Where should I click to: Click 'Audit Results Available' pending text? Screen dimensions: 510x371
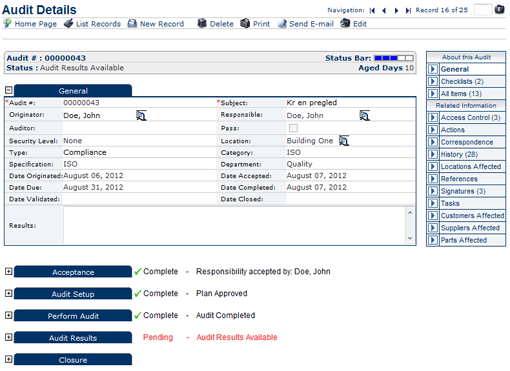(x=237, y=337)
